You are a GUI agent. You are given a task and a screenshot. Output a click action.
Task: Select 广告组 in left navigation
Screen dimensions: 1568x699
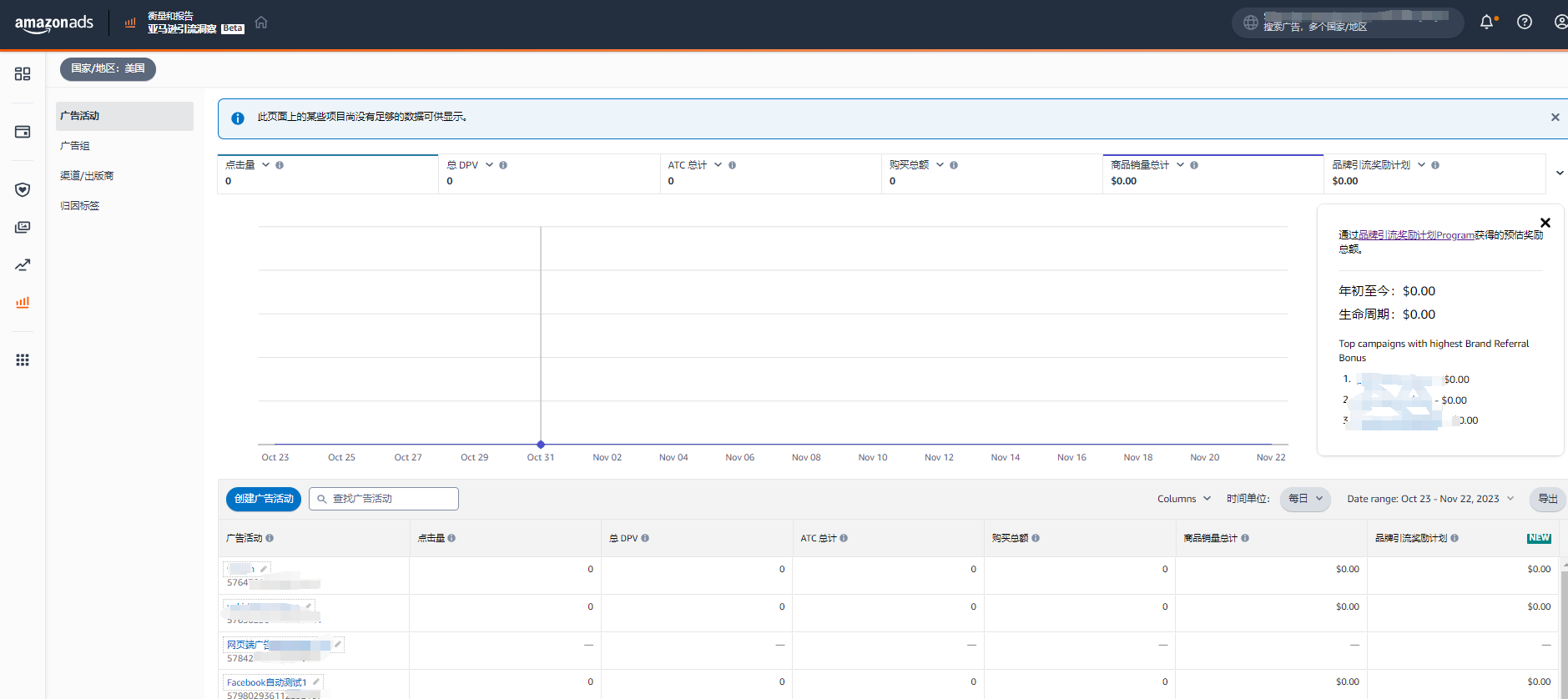coord(75,146)
